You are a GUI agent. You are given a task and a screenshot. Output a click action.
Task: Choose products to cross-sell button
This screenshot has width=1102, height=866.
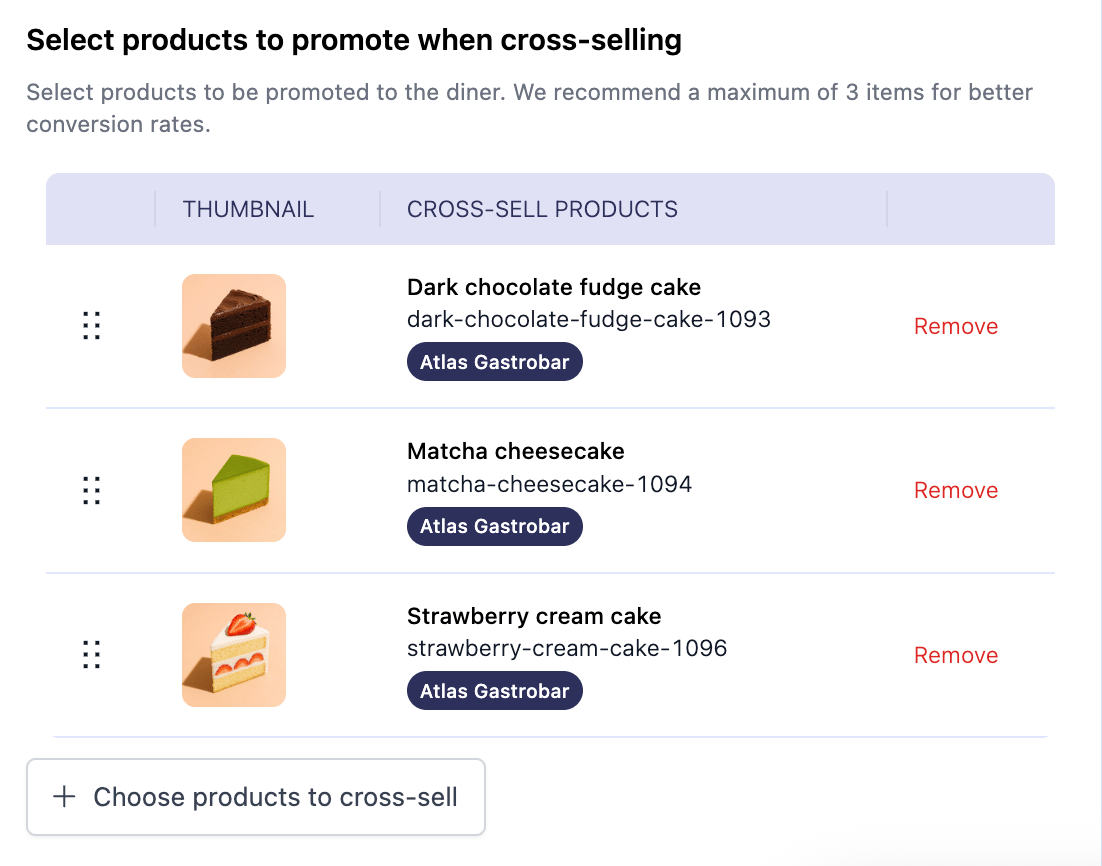point(256,796)
